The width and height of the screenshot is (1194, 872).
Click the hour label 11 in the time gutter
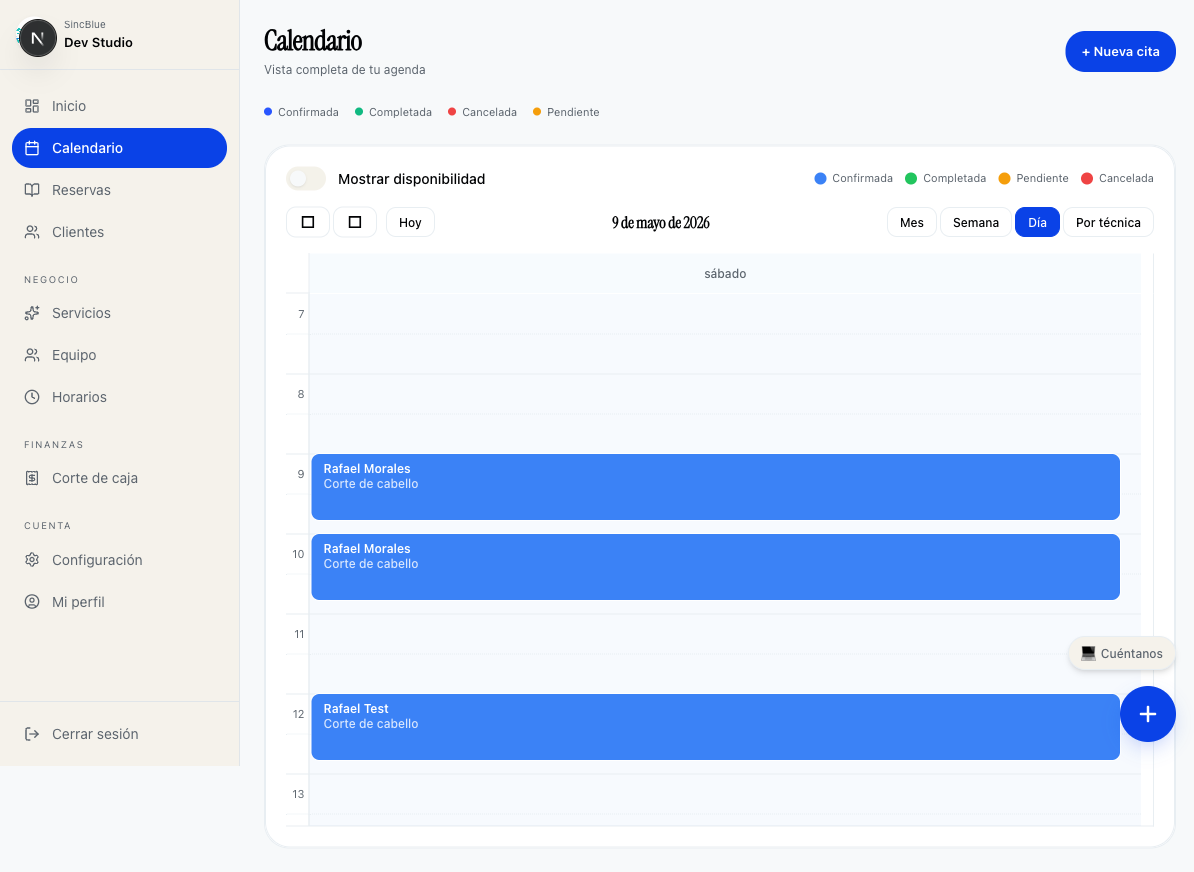coord(299,634)
